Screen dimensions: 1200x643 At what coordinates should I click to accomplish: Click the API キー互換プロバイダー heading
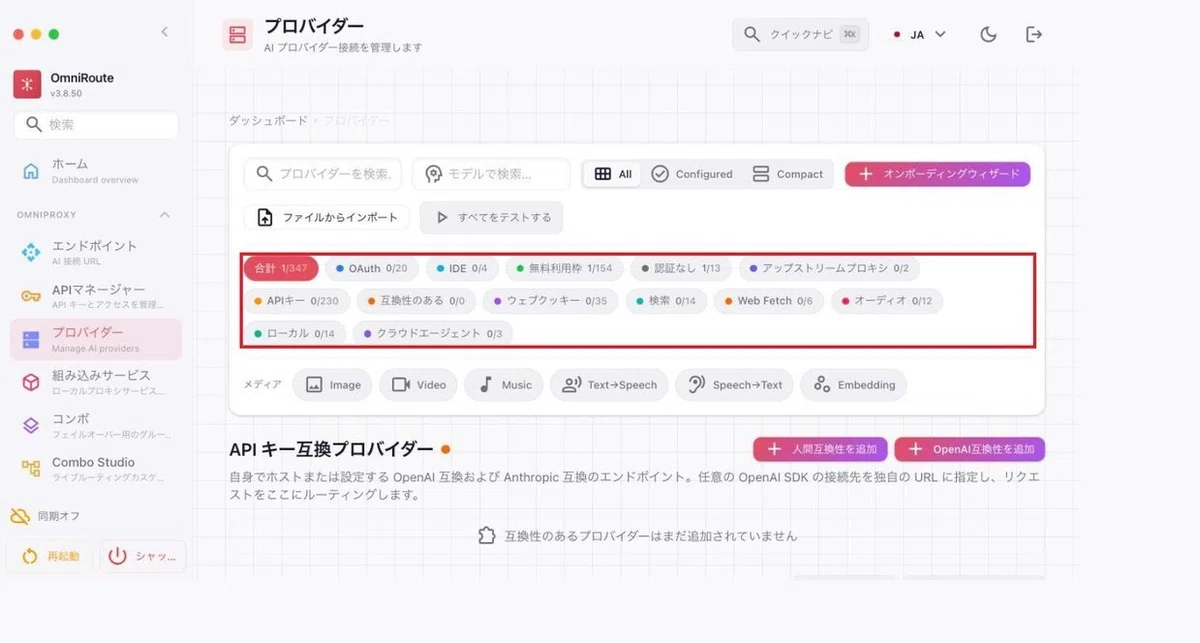click(331, 449)
